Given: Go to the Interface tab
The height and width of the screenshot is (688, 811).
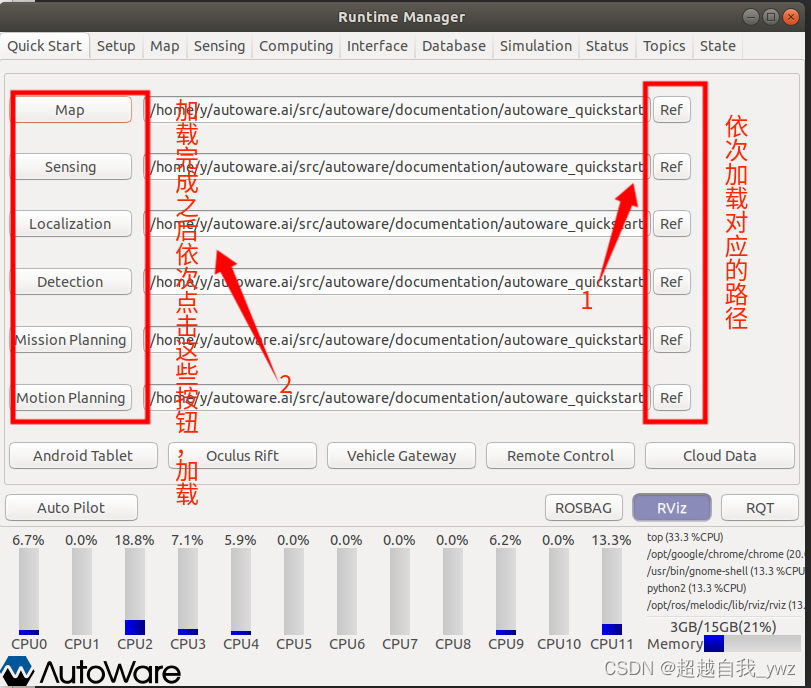Looking at the screenshot, I should point(377,46).
